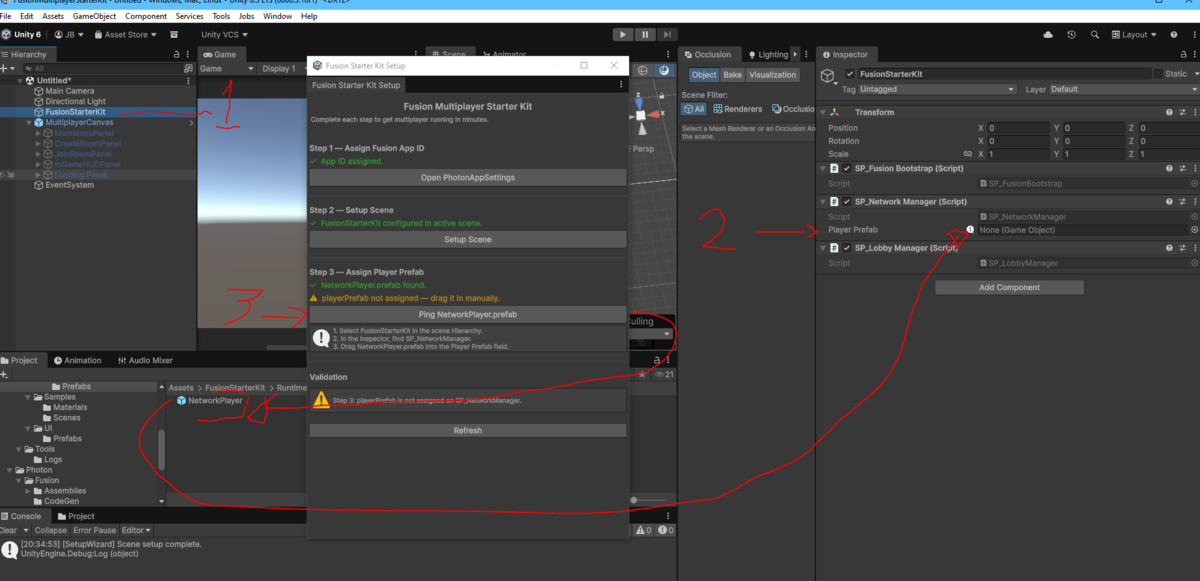Open the Unity Cloud icon

tap(1048, 34)
